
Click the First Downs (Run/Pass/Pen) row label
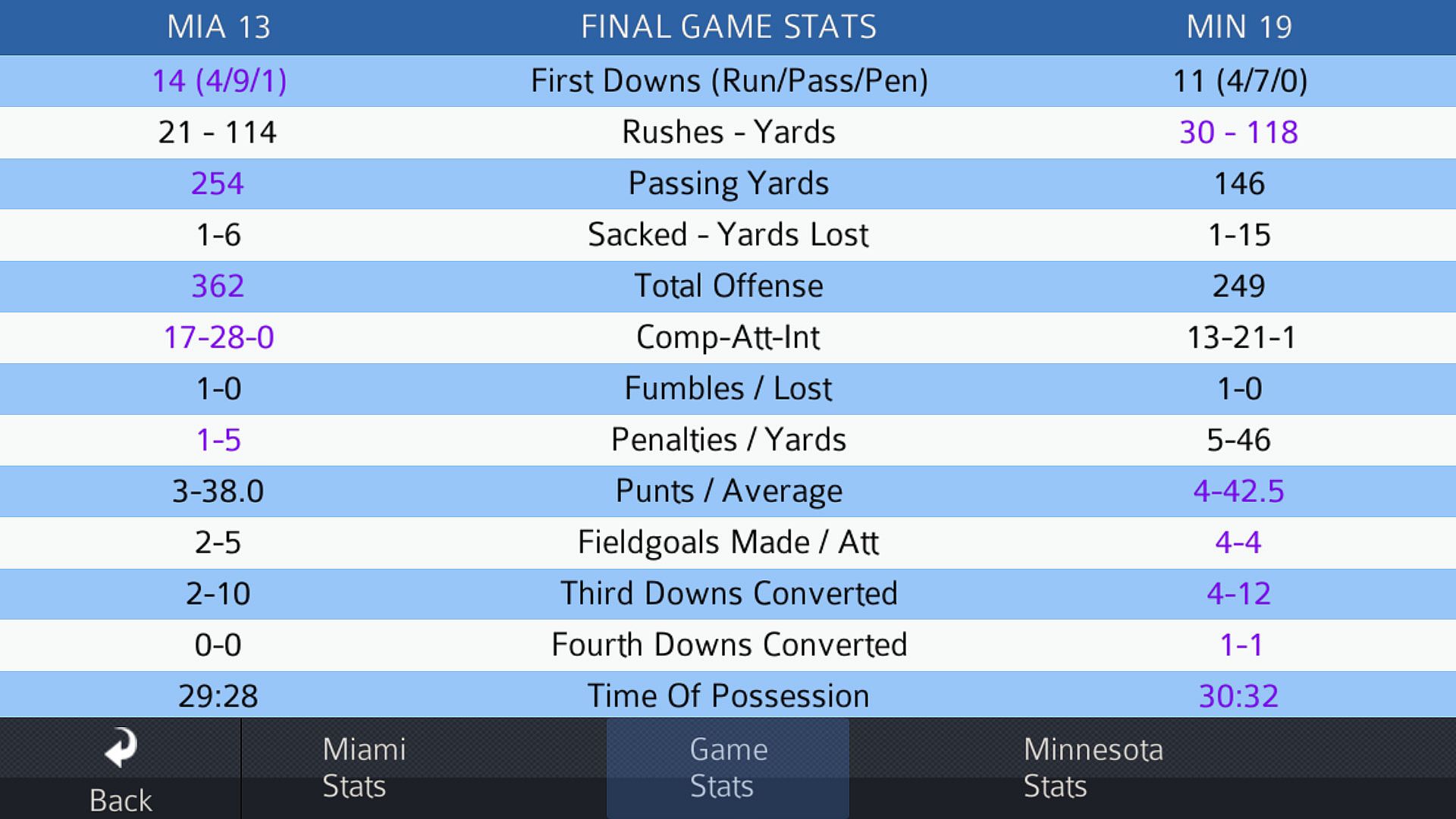coord(728,81)
